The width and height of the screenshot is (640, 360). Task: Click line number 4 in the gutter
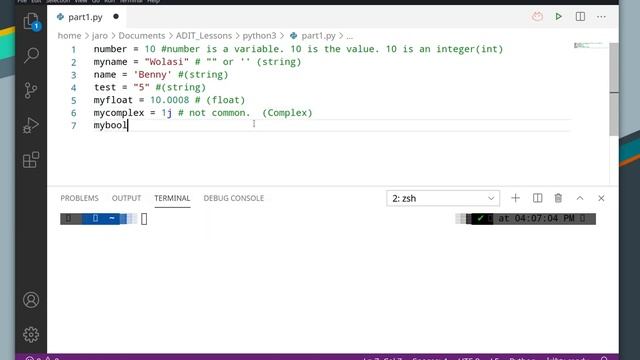click(x=73, y=87)
